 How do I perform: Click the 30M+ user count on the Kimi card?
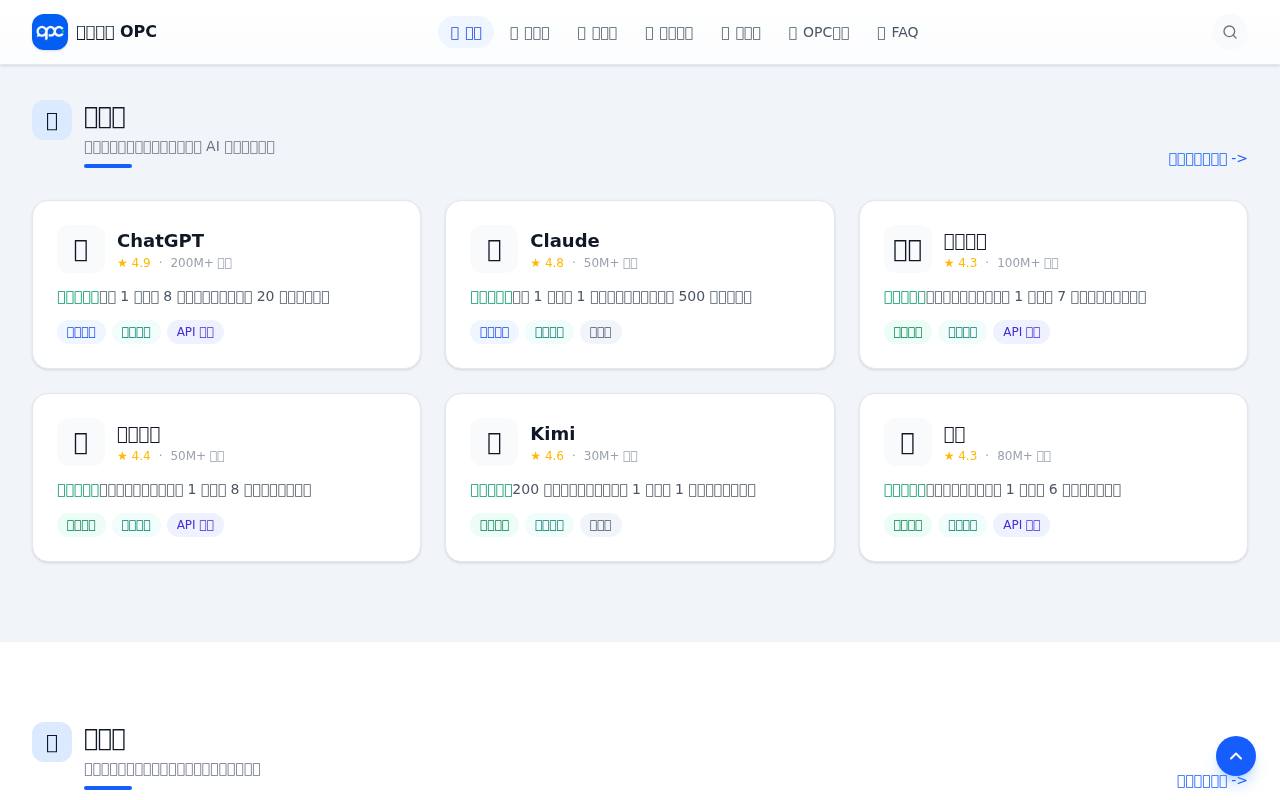tap(610, 456)
